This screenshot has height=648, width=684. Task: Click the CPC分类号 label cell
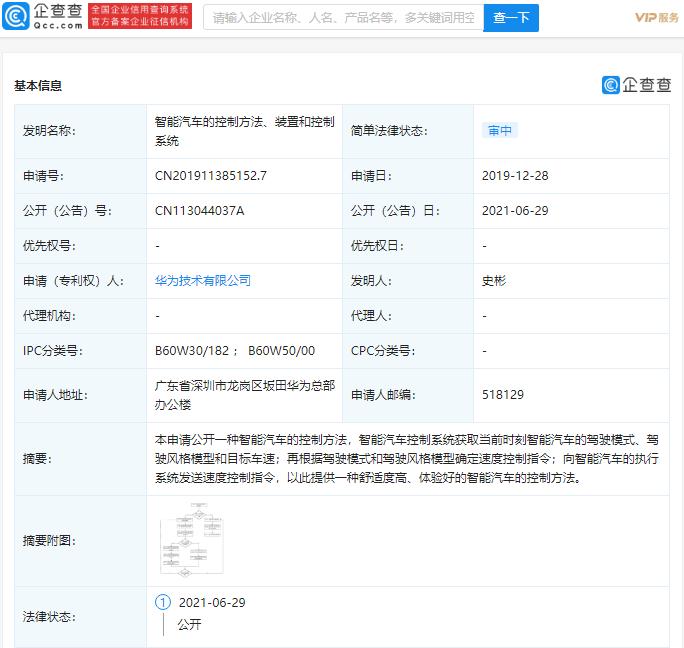pos(408,351)
